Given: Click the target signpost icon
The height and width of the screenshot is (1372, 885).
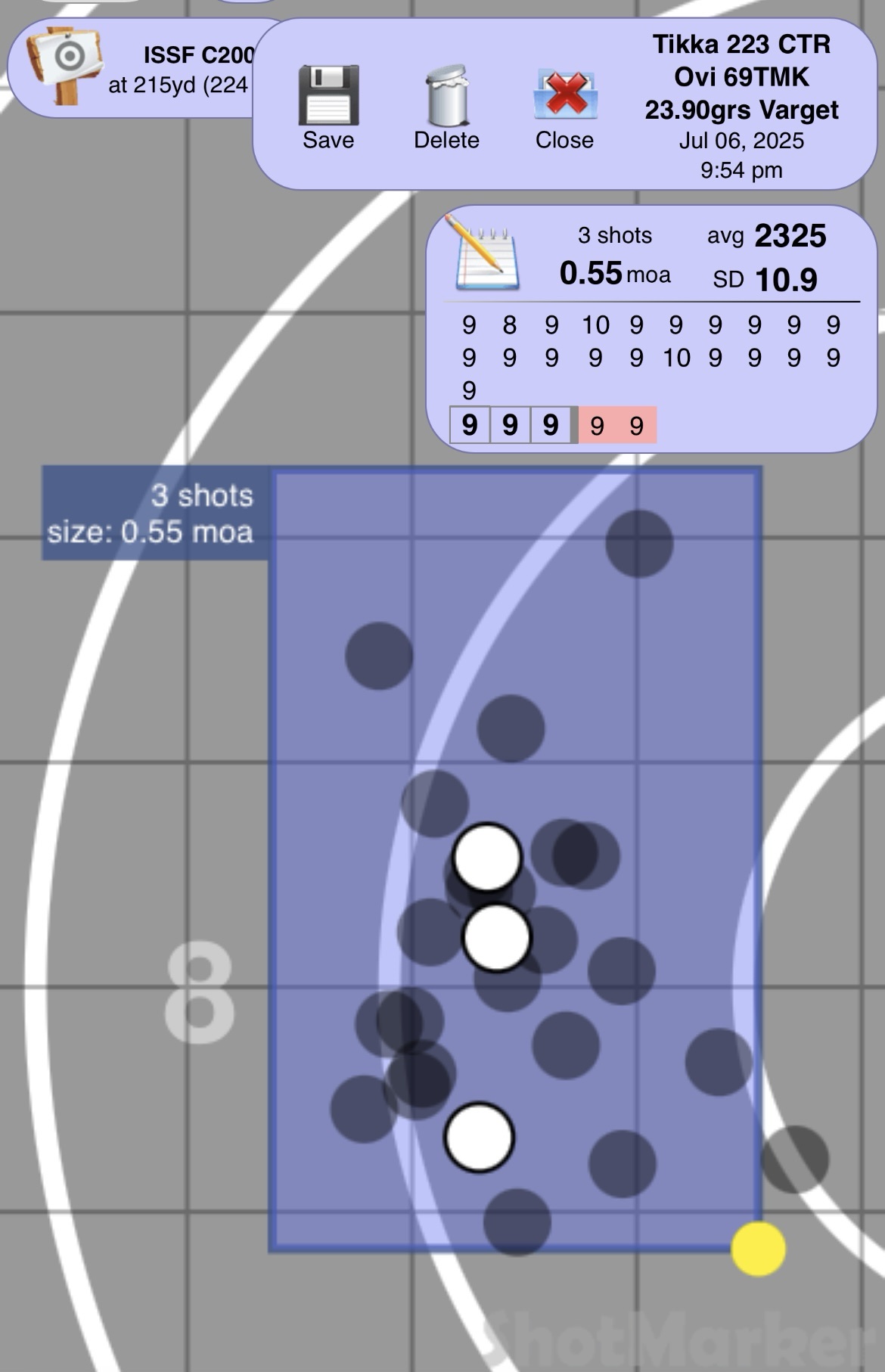Looking at the screenshot, I should tap(64, 64).
